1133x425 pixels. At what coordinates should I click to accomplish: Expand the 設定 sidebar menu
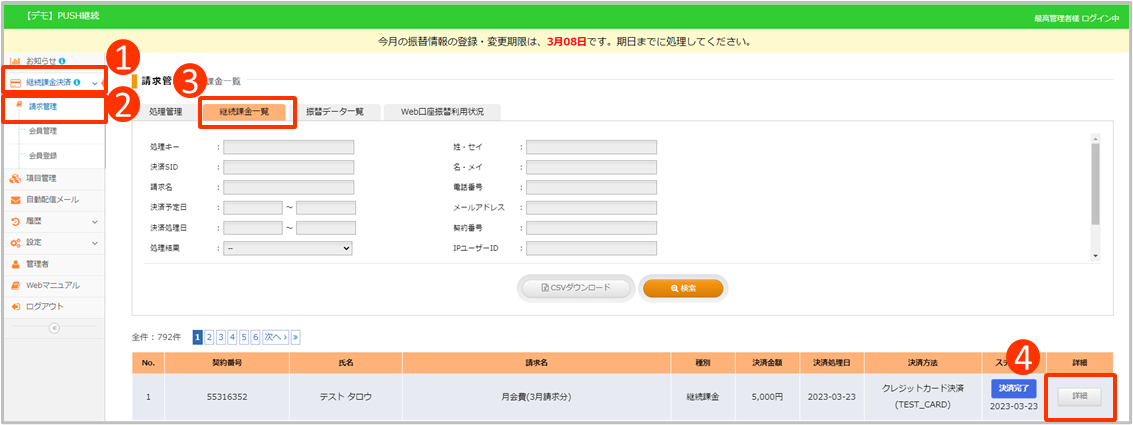[95, 243]
